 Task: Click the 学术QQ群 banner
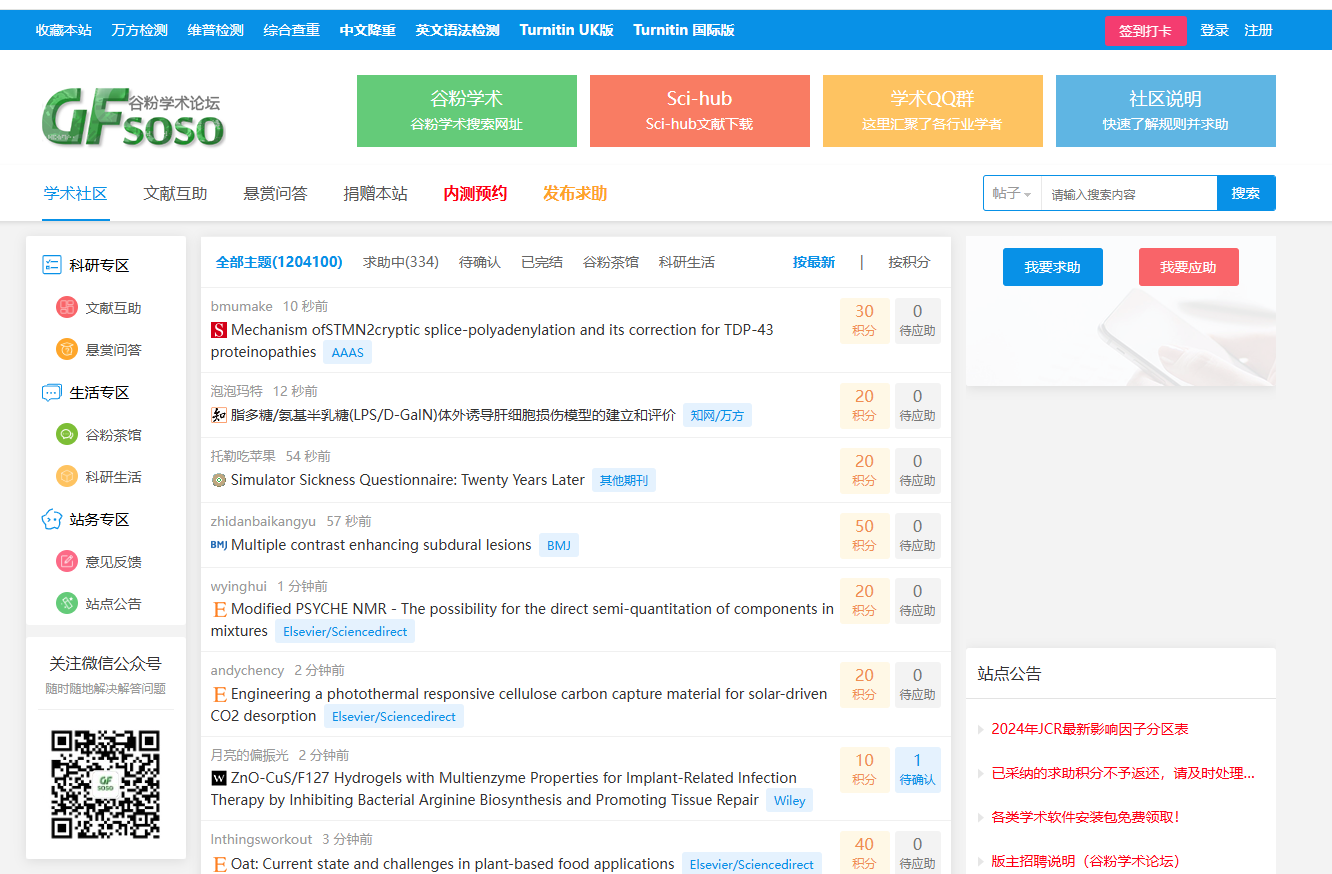[x=933, y=111]
